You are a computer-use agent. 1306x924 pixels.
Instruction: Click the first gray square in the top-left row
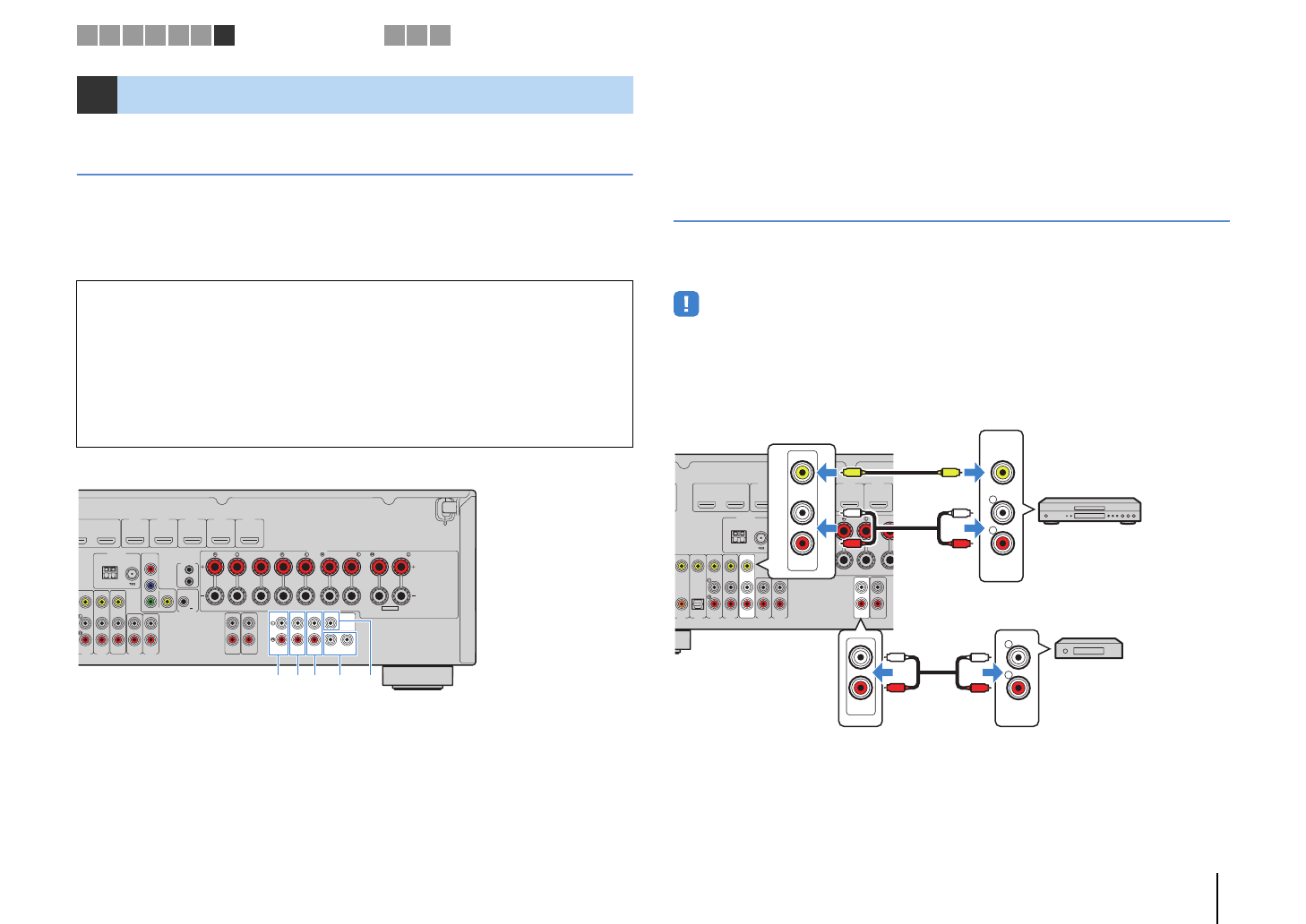pyautogui.click(x=87, y=36)
